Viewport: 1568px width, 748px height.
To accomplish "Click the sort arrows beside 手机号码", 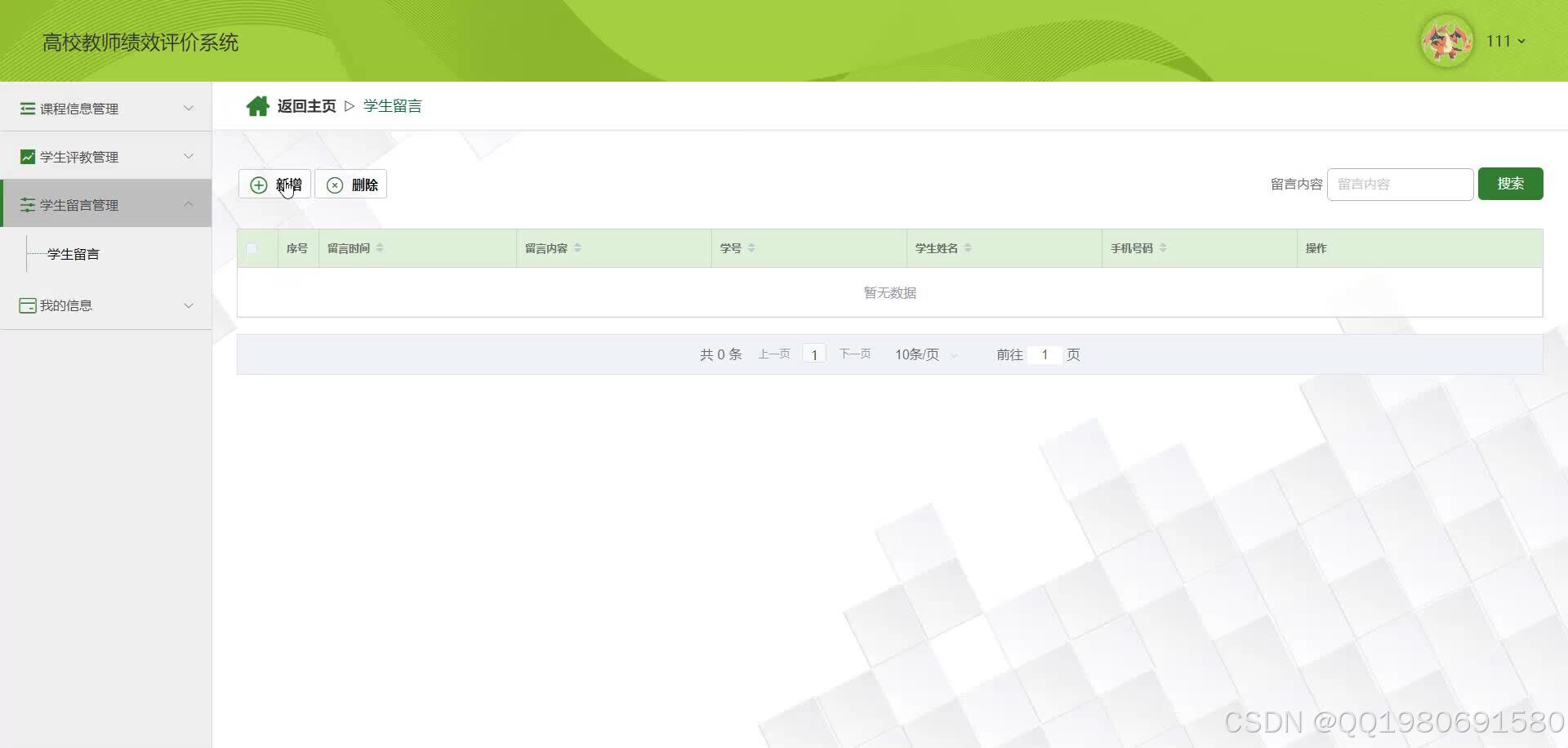I will 1163,248.
